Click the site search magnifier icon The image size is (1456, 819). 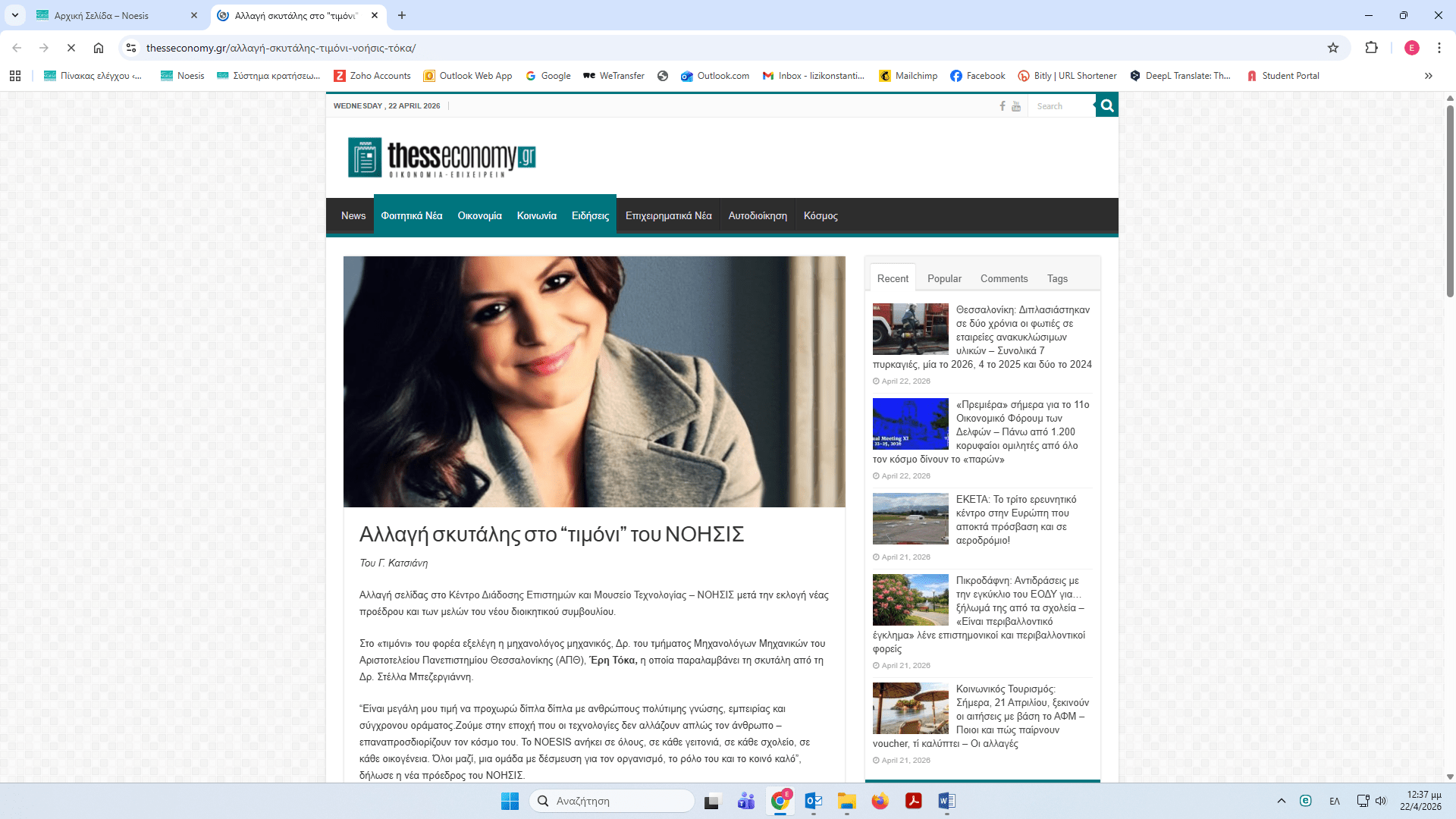pyautogui.click(x=1107, y=106)
